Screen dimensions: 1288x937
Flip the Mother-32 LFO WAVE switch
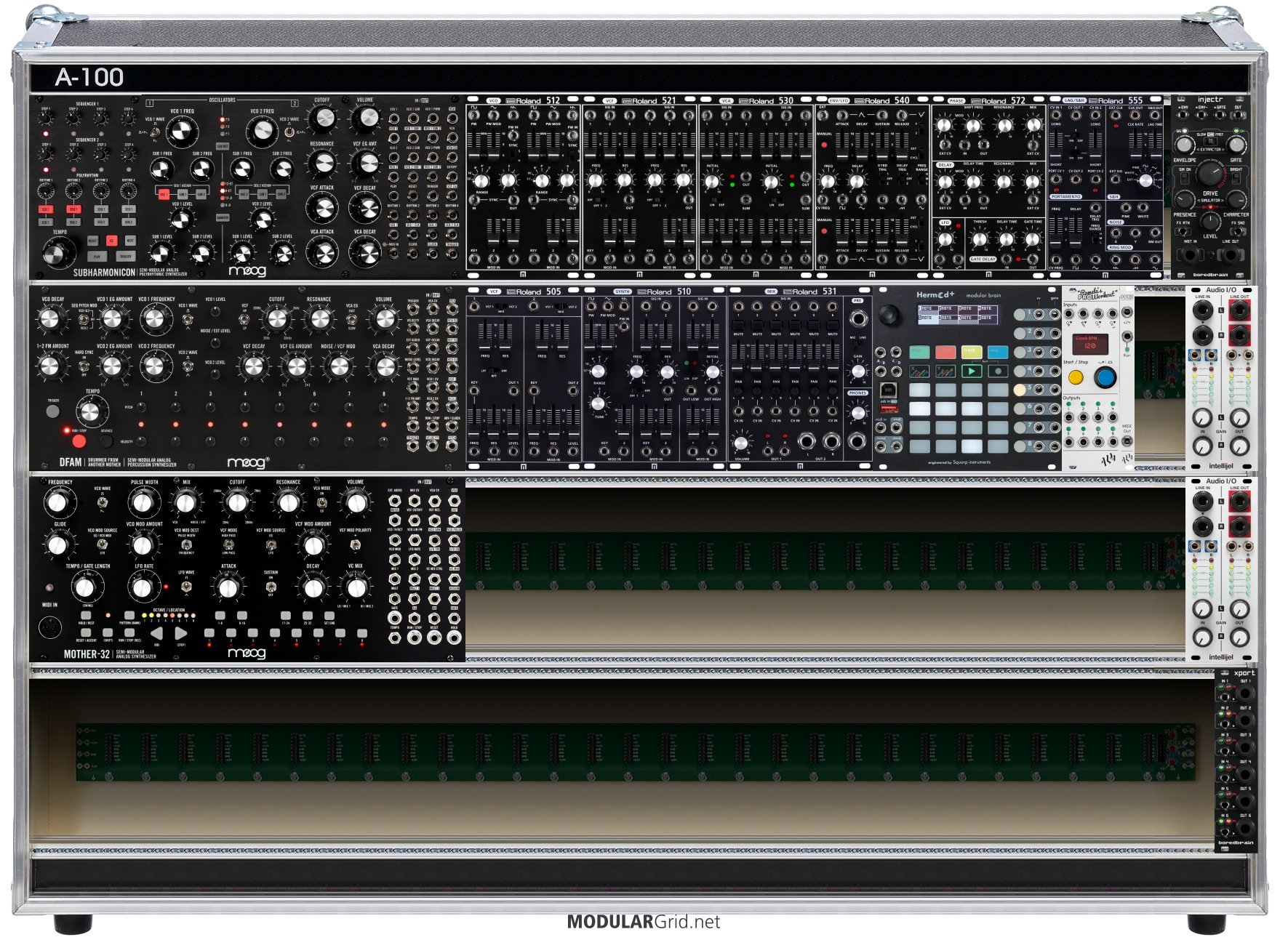[186, 587]
